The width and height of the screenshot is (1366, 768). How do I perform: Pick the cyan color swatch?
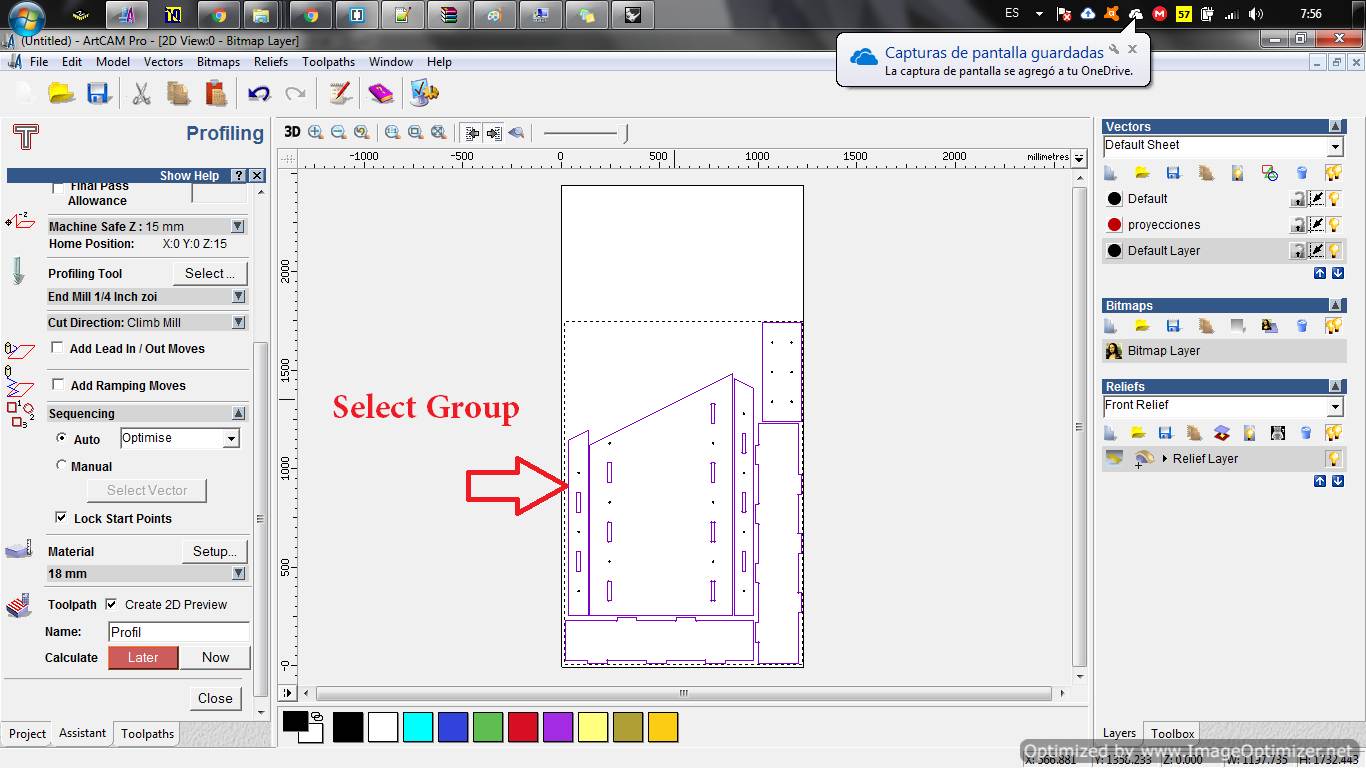418,727
